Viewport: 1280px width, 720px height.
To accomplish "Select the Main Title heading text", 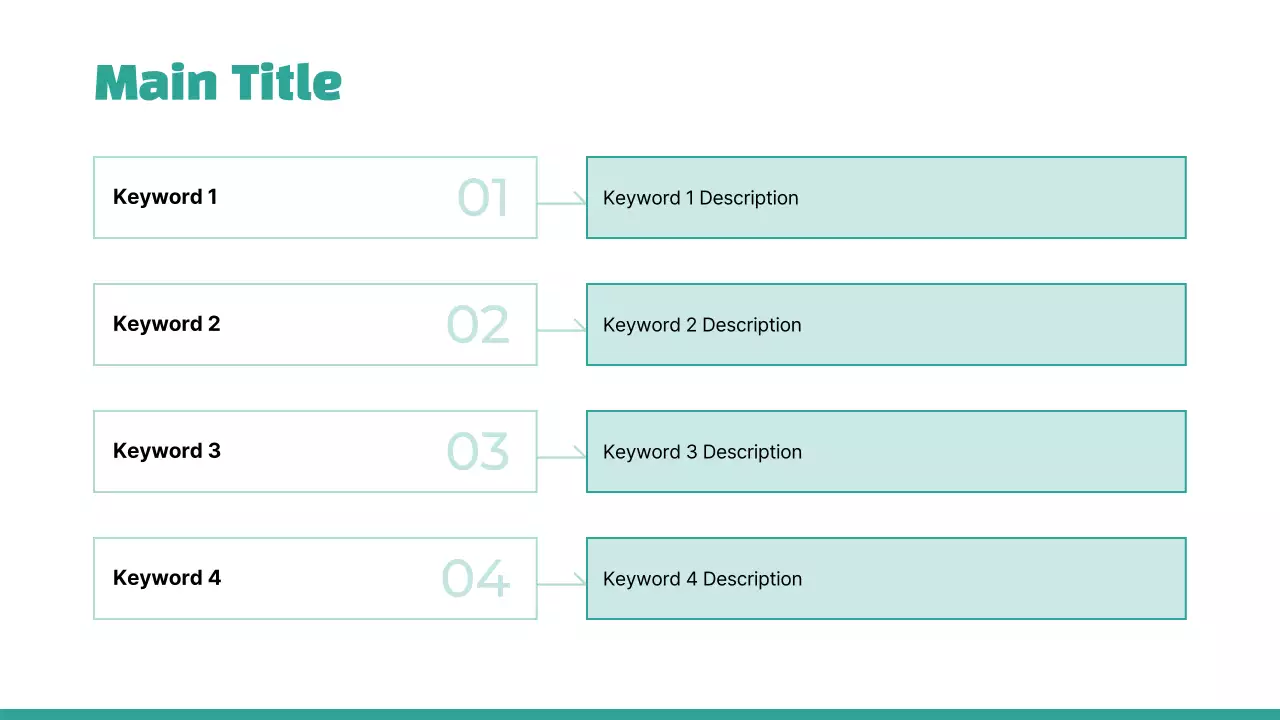I will (x=218, y=82).
